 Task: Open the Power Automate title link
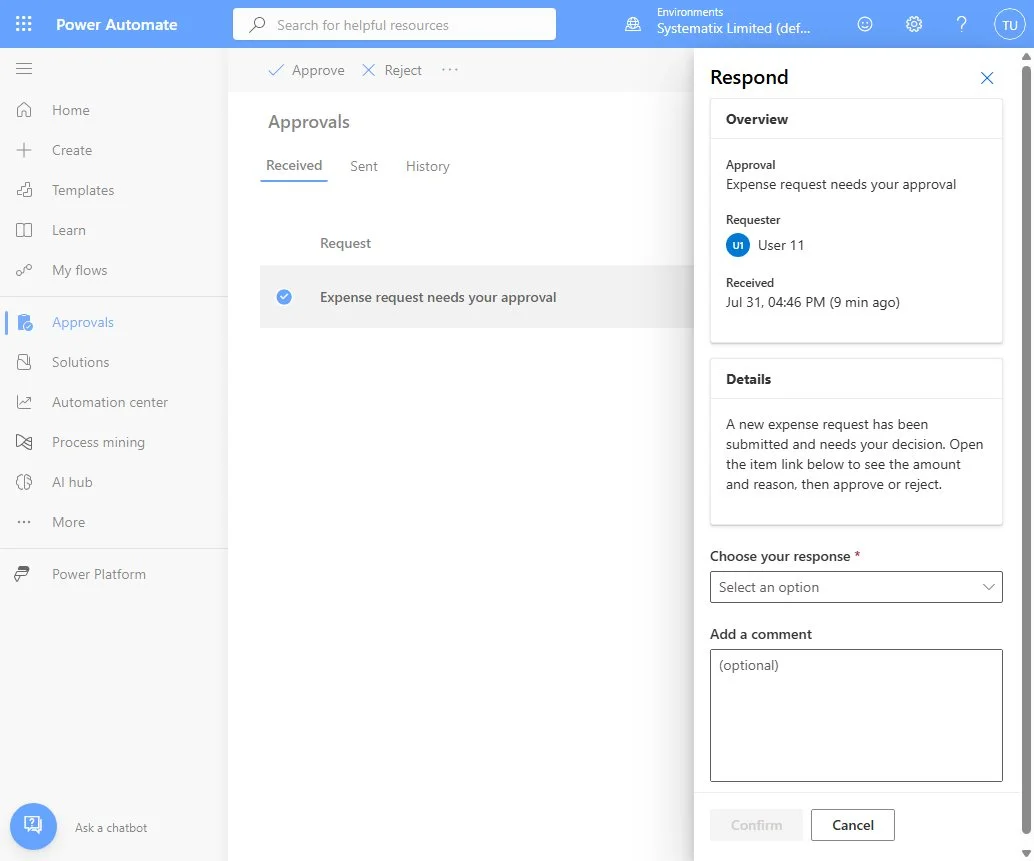[x=117, y=24]
